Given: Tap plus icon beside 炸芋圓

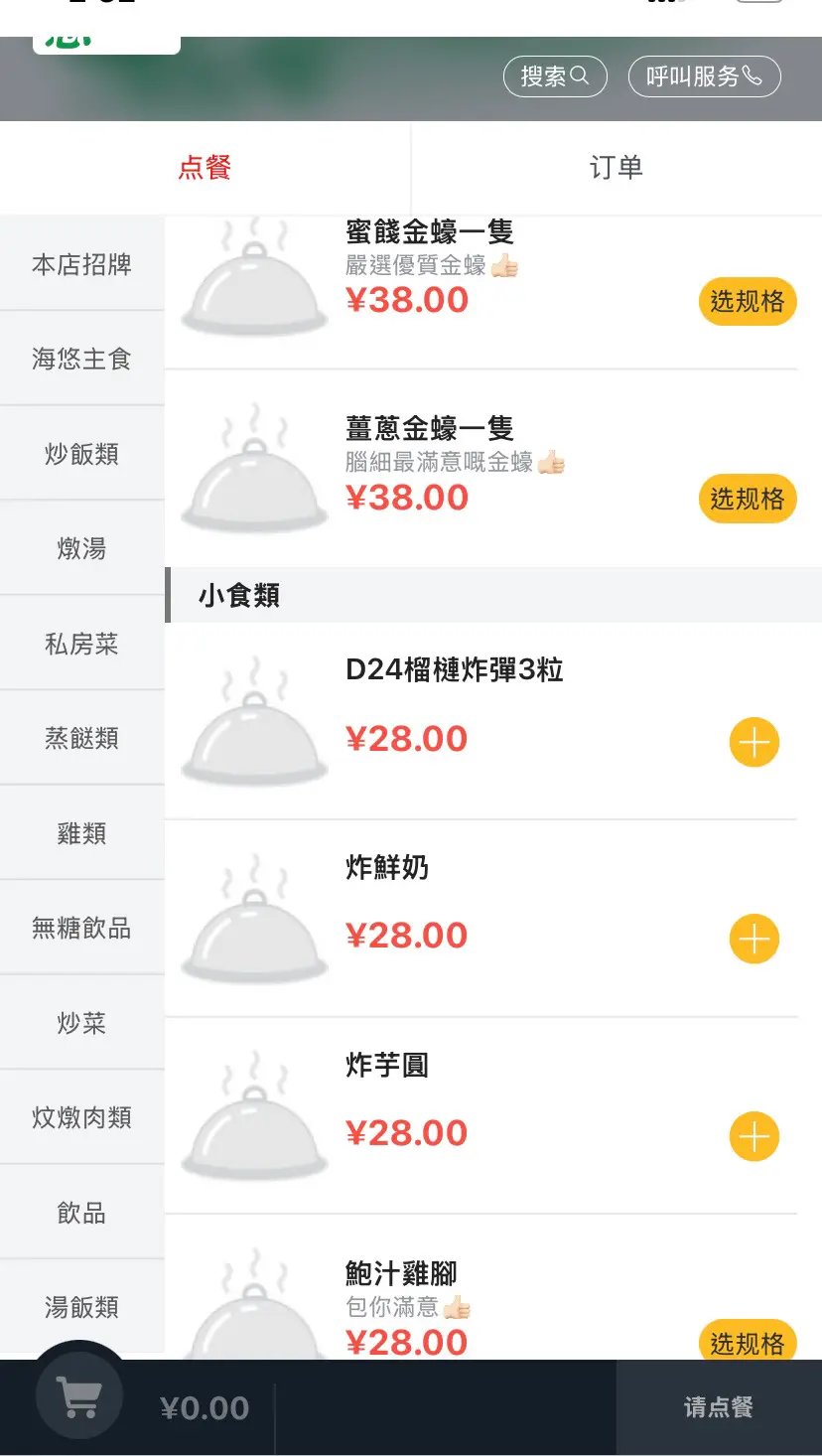Looking at the screenshot, I should pyautogui.click(x=753, y=1136).
